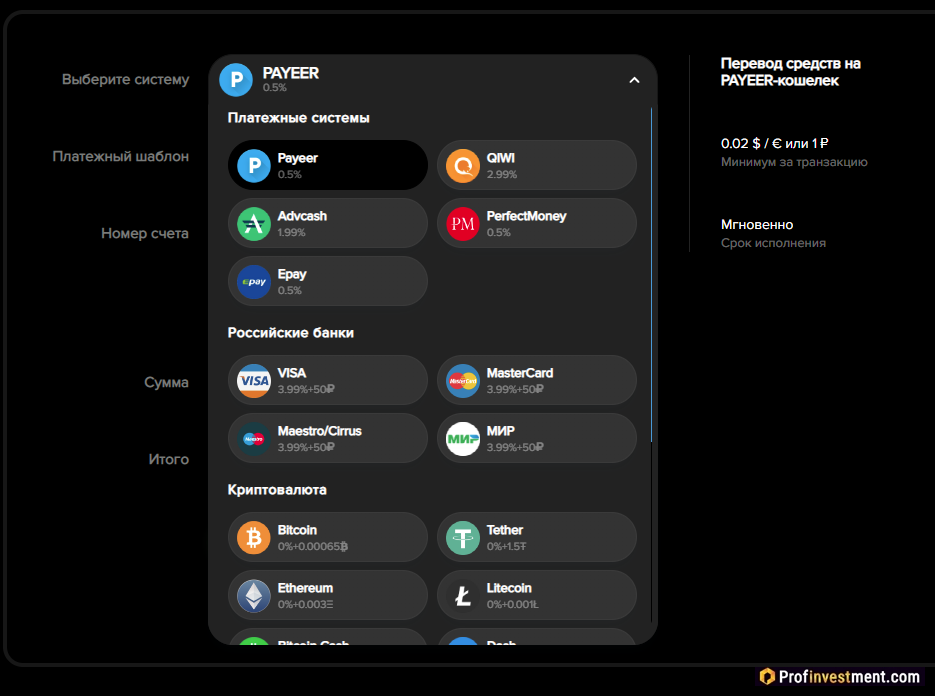The width and height of the screenshot is (935, 696).
Task: Choose the partially visible Dash option
Action: tap(537, 639)
